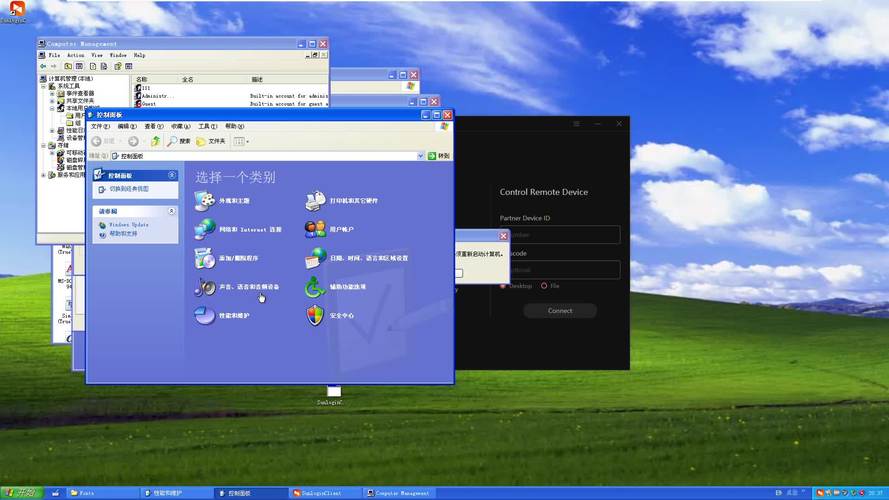Click the passcode input field in remote client

[x=560, y=270]
